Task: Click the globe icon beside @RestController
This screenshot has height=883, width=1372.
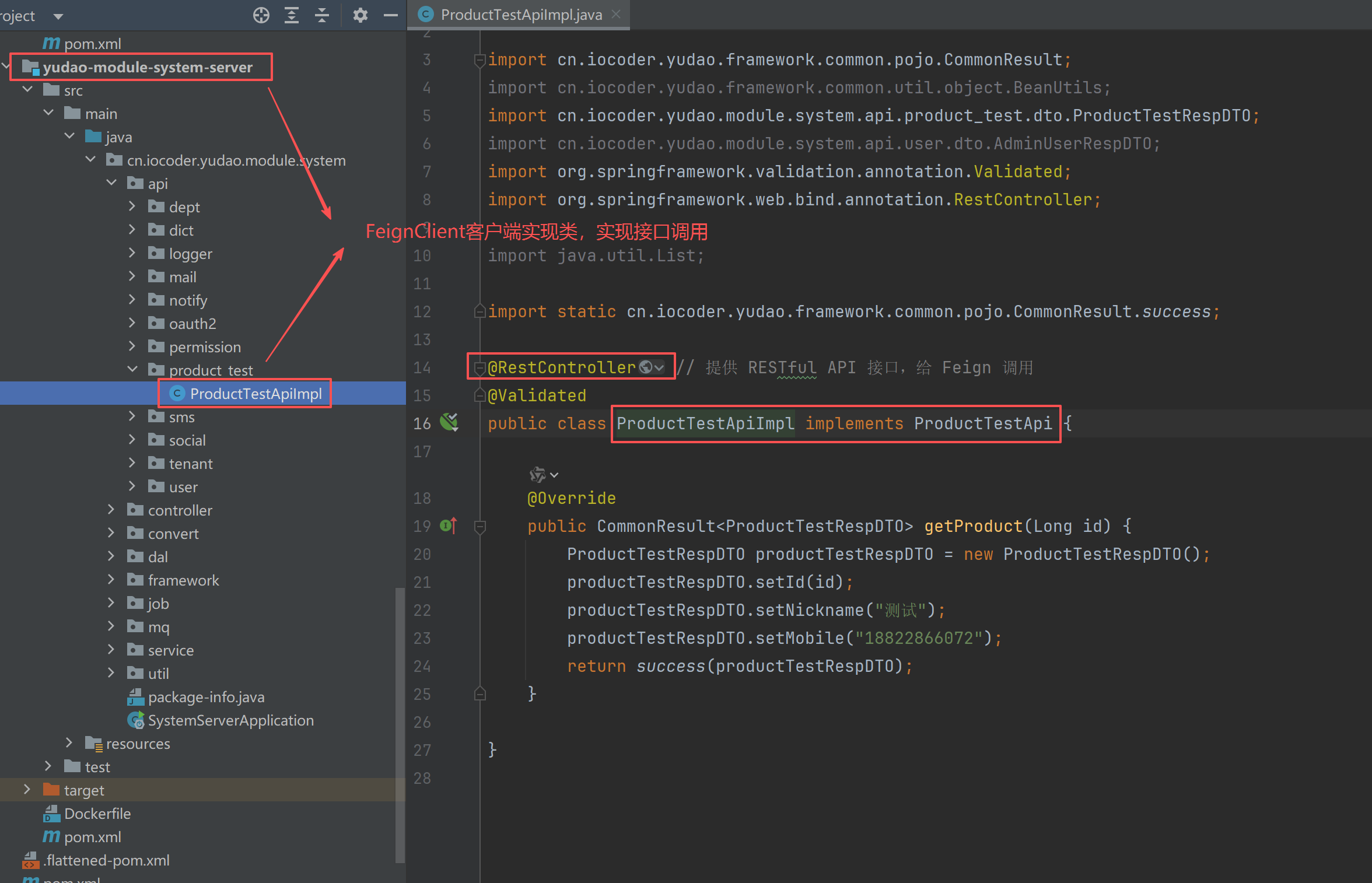Action: pyautogui.click(x=646, y=367)
